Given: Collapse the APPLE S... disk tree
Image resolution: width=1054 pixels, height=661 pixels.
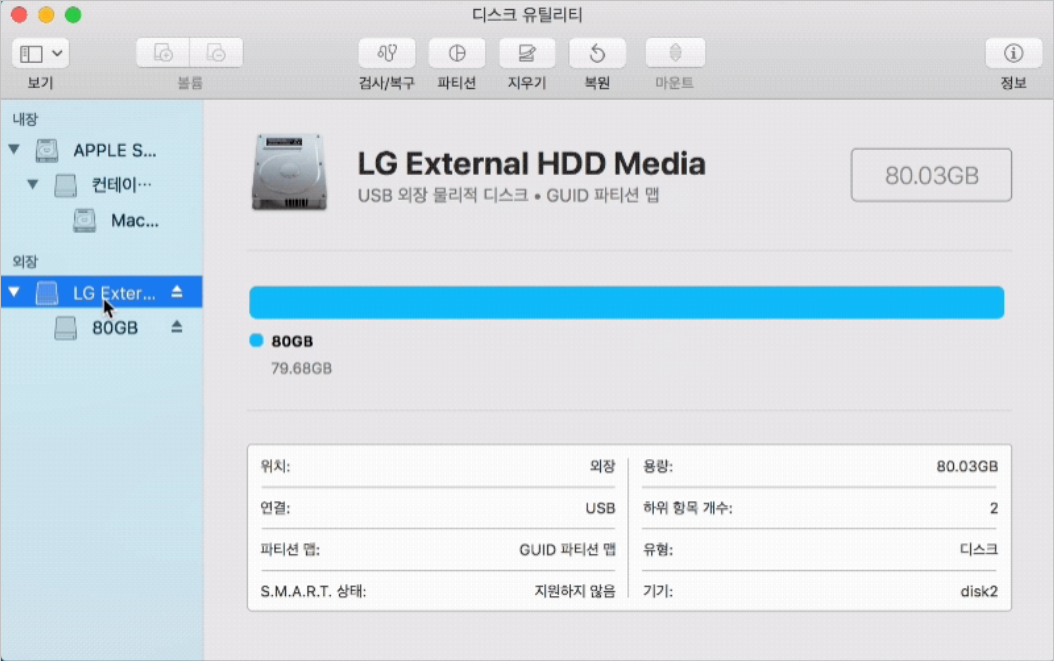Looking at the screenshot, I should 14,149.
